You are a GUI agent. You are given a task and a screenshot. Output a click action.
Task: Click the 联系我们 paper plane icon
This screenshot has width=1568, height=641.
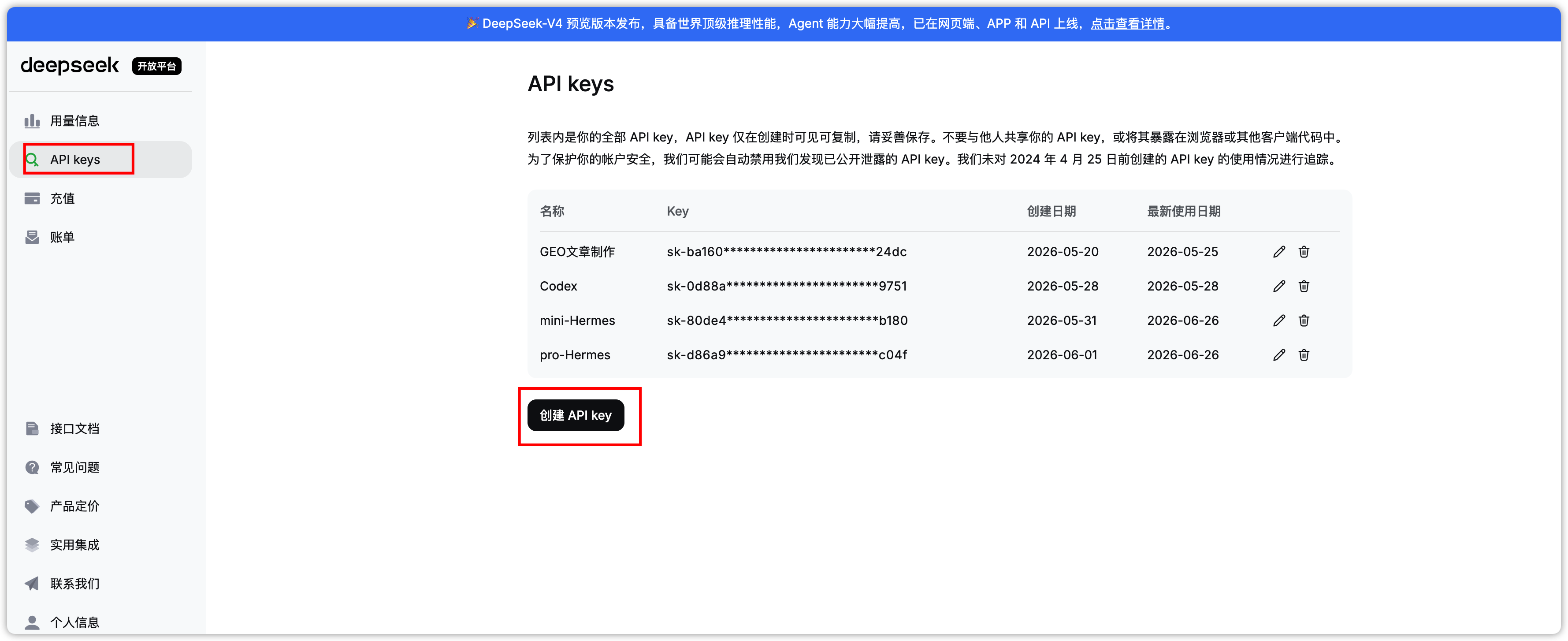coord(32,583)
